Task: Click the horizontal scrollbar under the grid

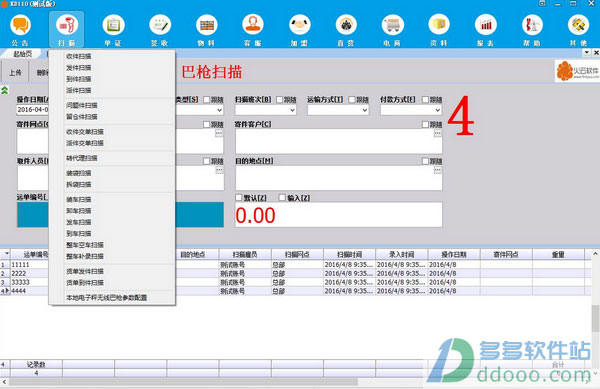Action: [x=183, y=381]
